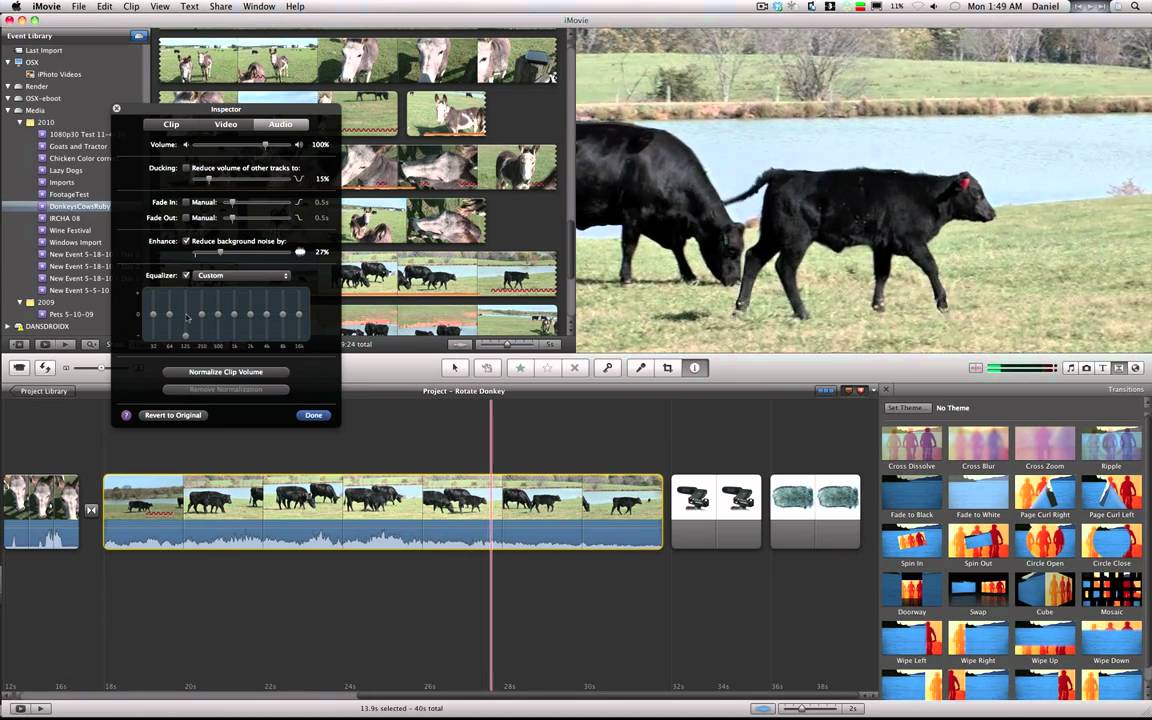The height and width of the screenshot is (720, 1152).
Task: Click the Volume slider handle
Action: coord(265,145)
